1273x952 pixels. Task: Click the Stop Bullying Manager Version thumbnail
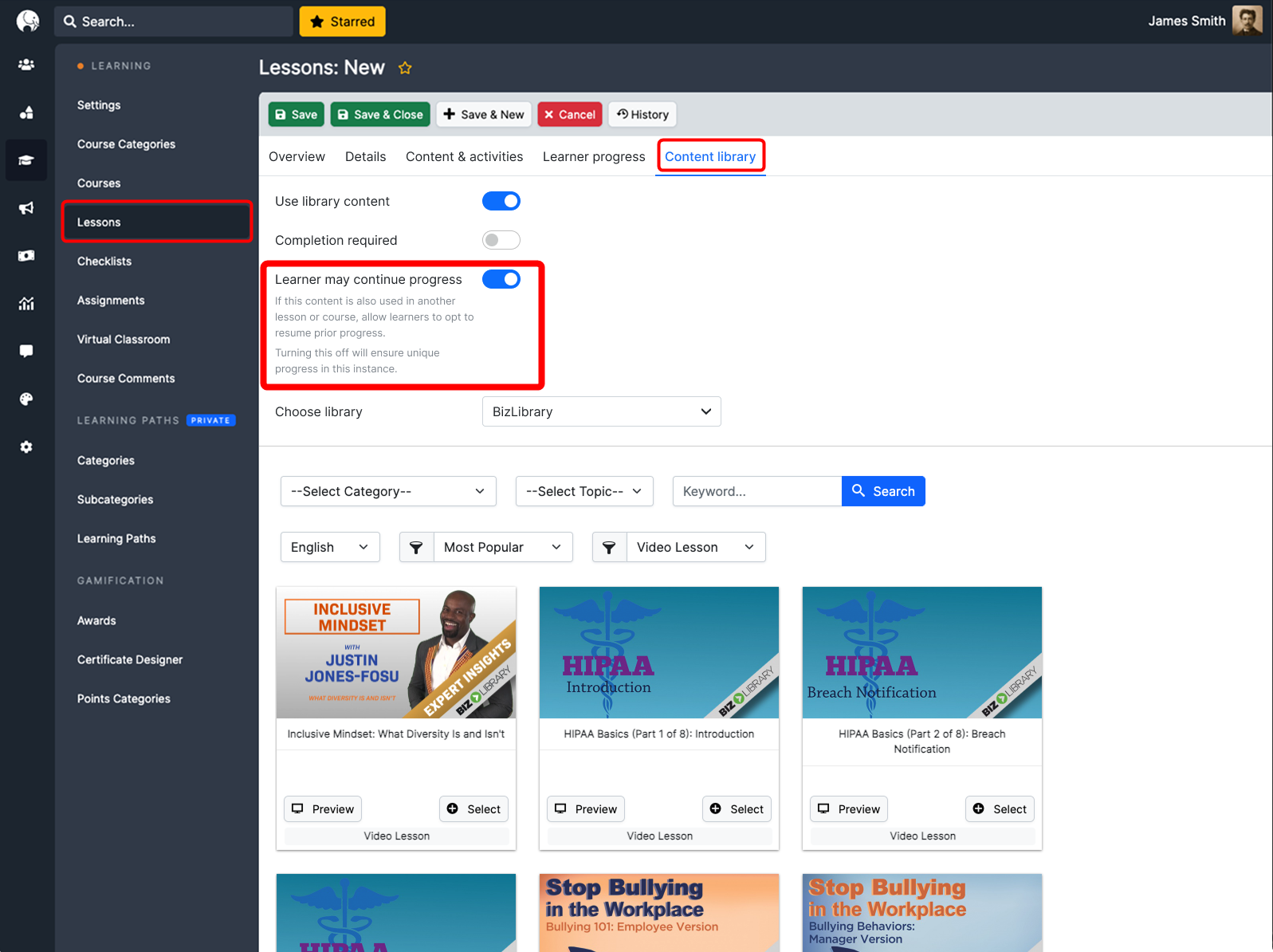(922, 913)
